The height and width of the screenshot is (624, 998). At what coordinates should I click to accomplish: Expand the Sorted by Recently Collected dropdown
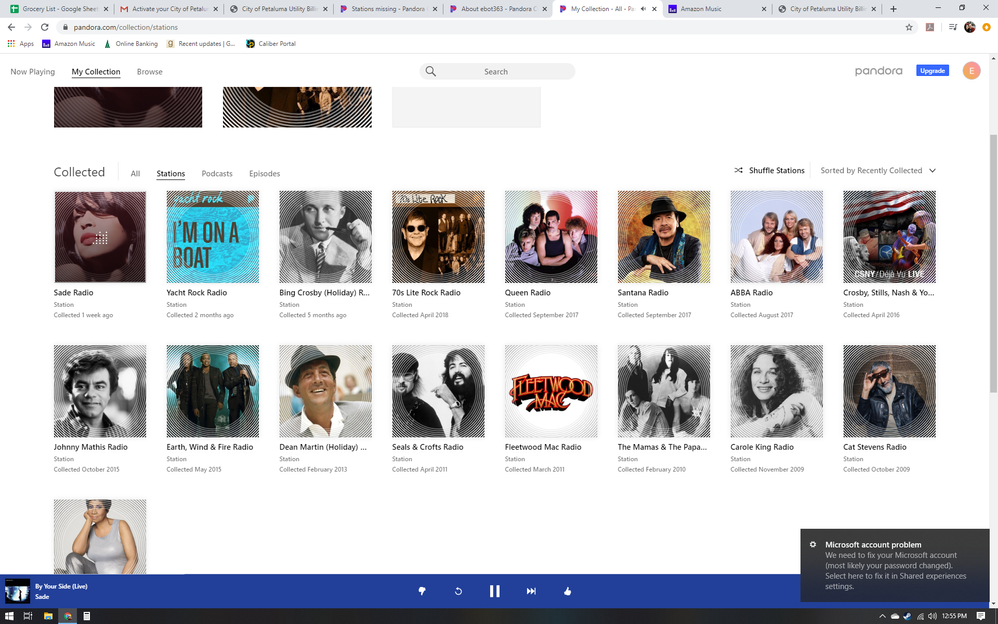(878, 170)
